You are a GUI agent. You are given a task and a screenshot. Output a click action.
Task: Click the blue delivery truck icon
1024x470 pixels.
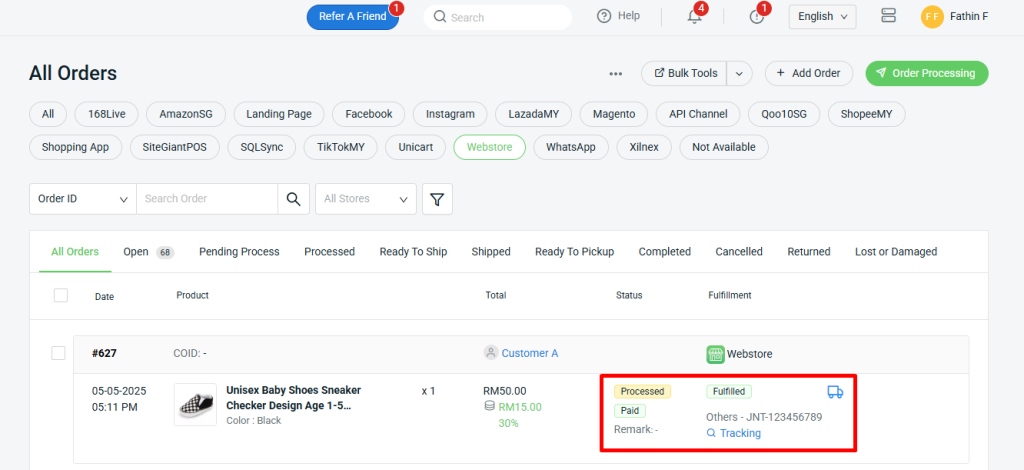pos(835,392)
